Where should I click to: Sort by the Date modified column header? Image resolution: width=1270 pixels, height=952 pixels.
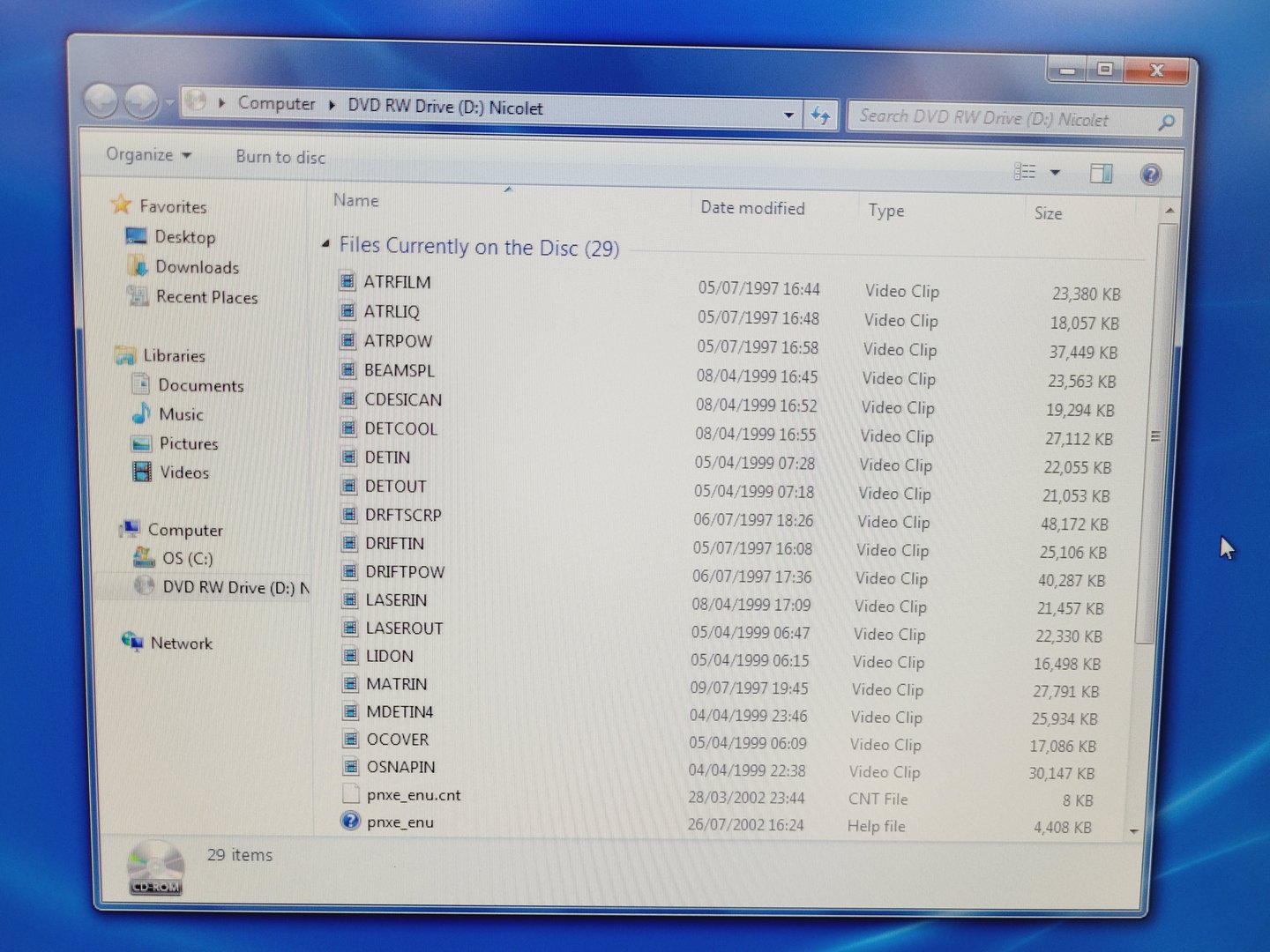[x=752, y=208]
